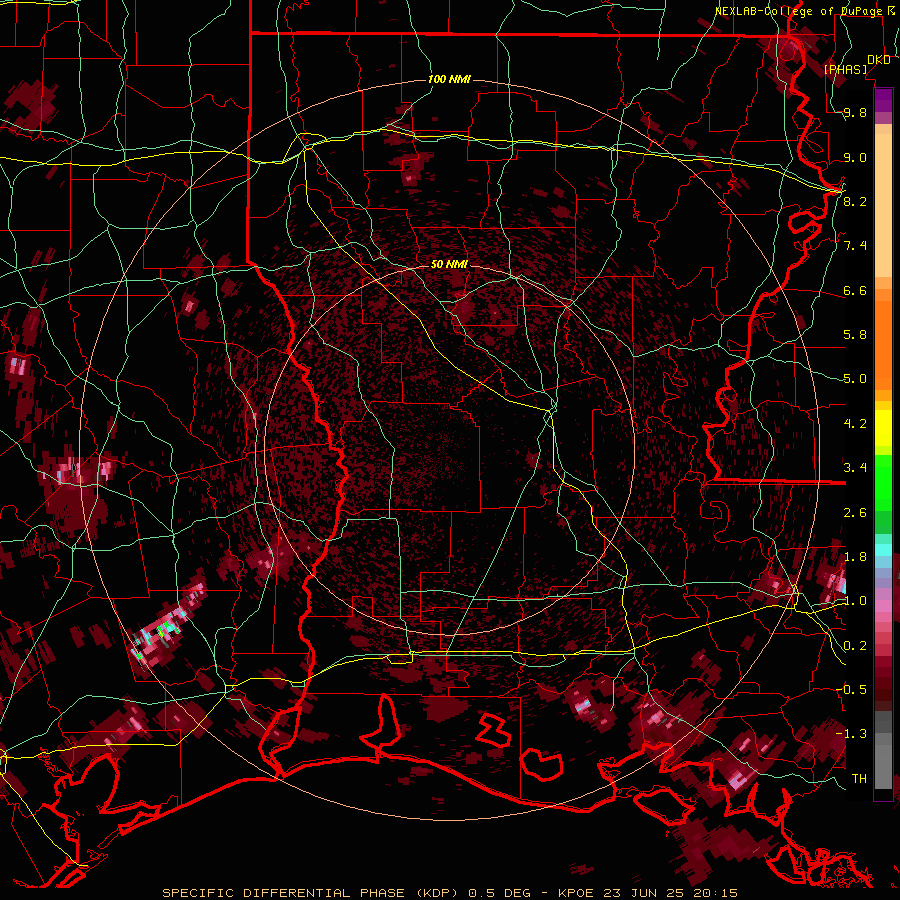Click the 2.6 legend value

pos(855,513)
